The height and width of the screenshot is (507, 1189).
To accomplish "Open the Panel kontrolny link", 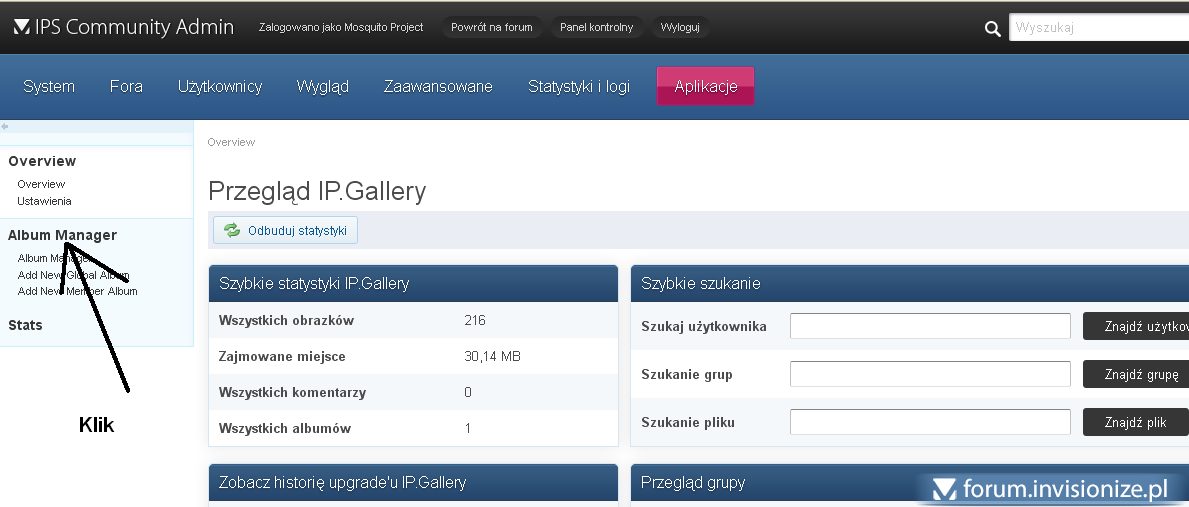I will tap(596, 27).
